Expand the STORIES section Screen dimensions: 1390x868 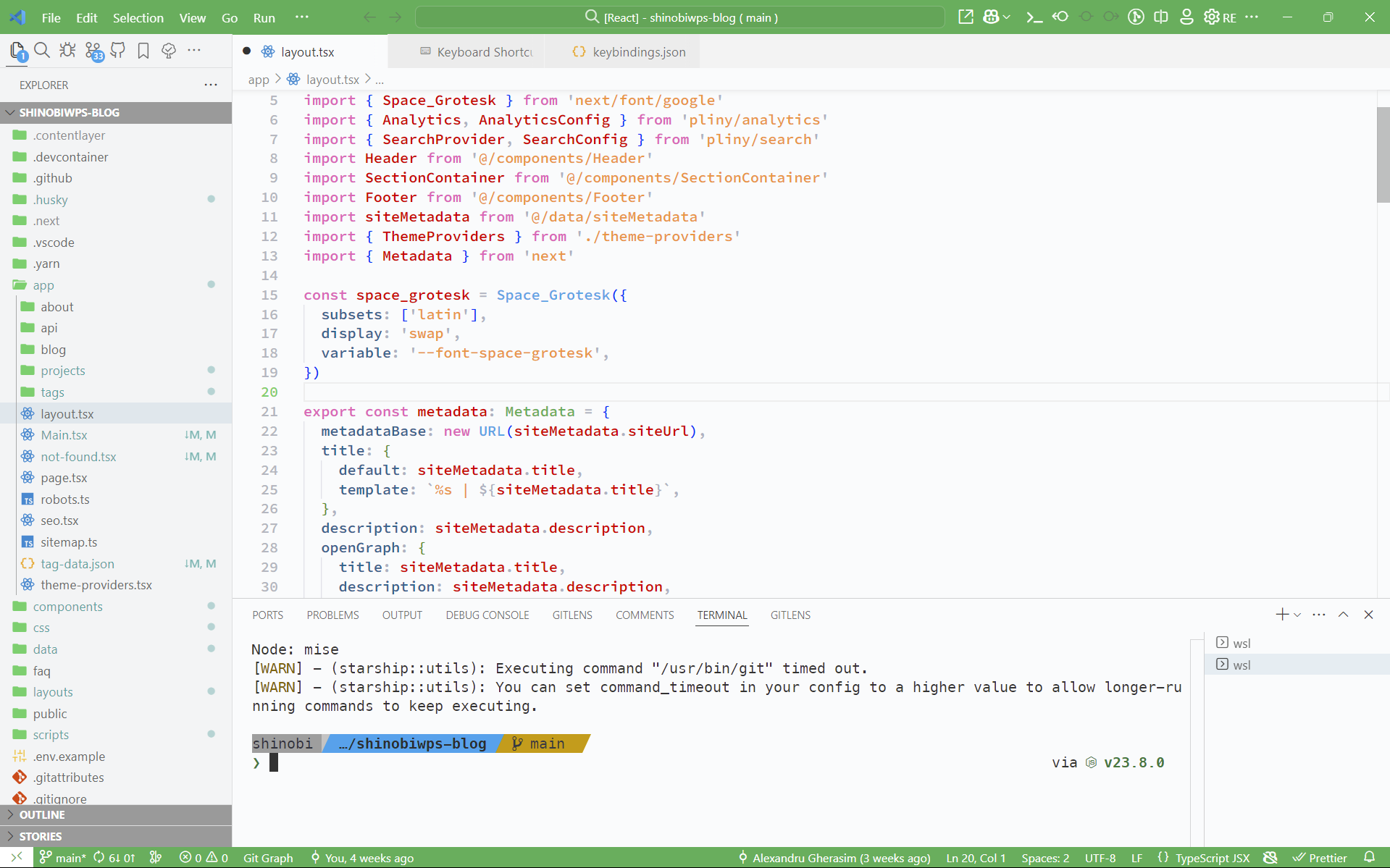43,836
